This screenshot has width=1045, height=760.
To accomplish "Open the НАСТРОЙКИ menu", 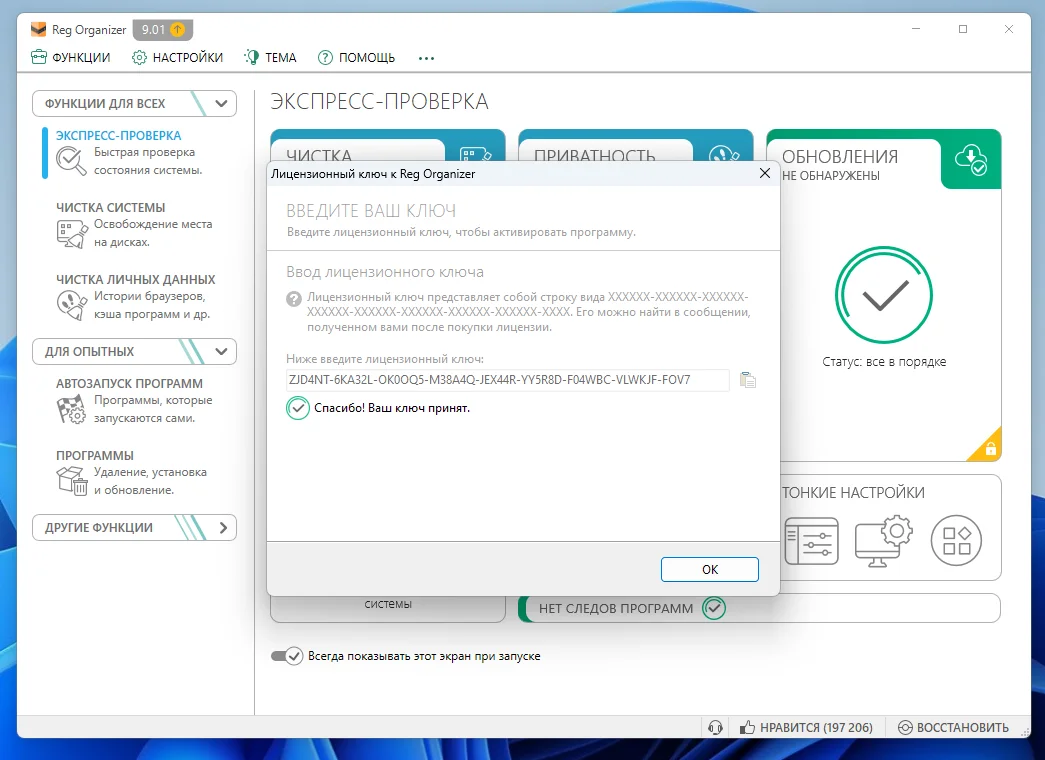I will pyautogui.click(x=177, y=57).
